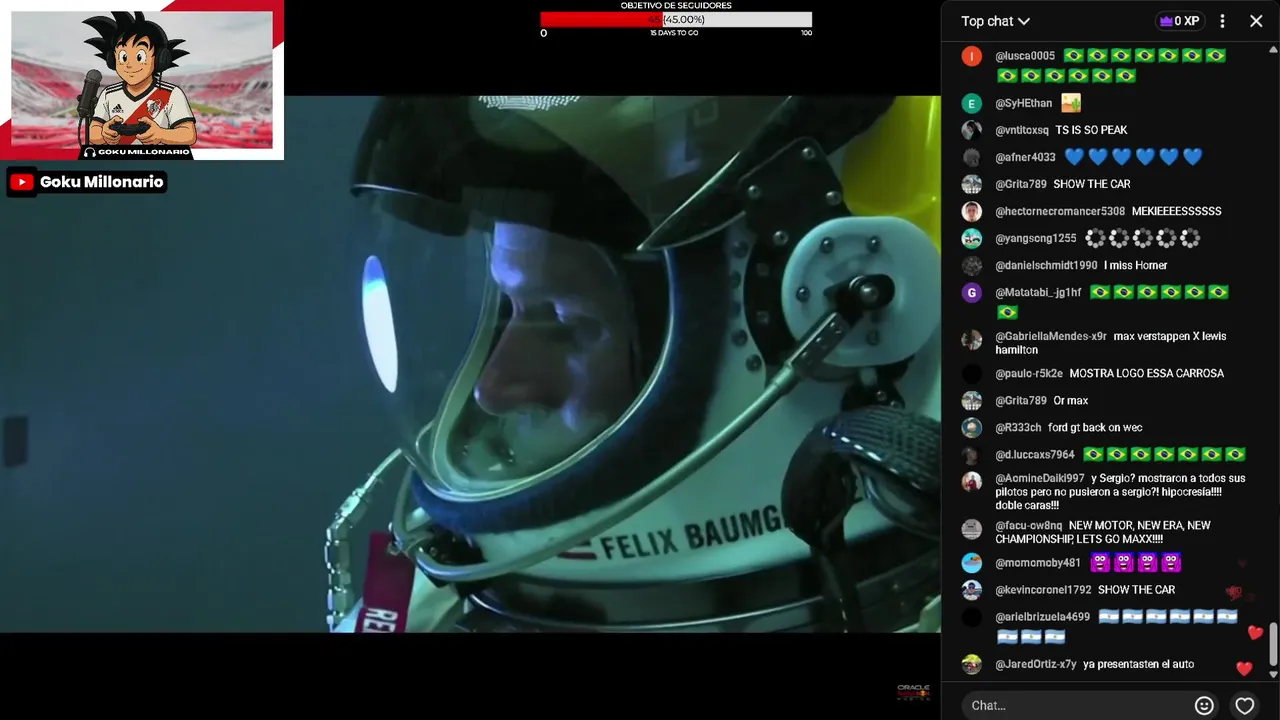Select username @SyHEthan

tap(1024, 103)
